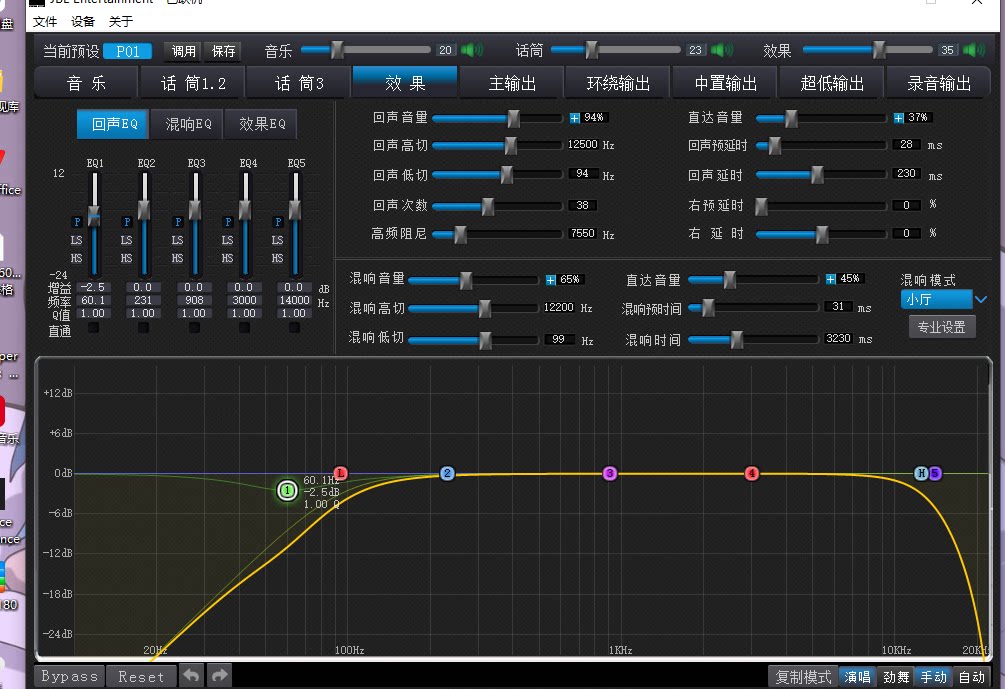The height and width of the screenshot is (689, 1005).
Task: Click the Reset button
Action: tap(141, 676)
